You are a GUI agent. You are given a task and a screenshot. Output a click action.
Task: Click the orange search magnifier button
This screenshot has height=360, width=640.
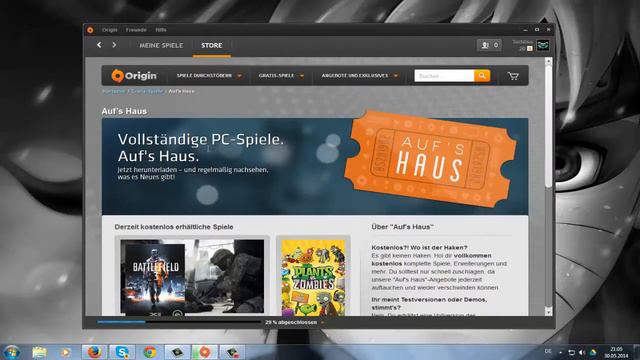pyautogui.click(x=482, y=76)
